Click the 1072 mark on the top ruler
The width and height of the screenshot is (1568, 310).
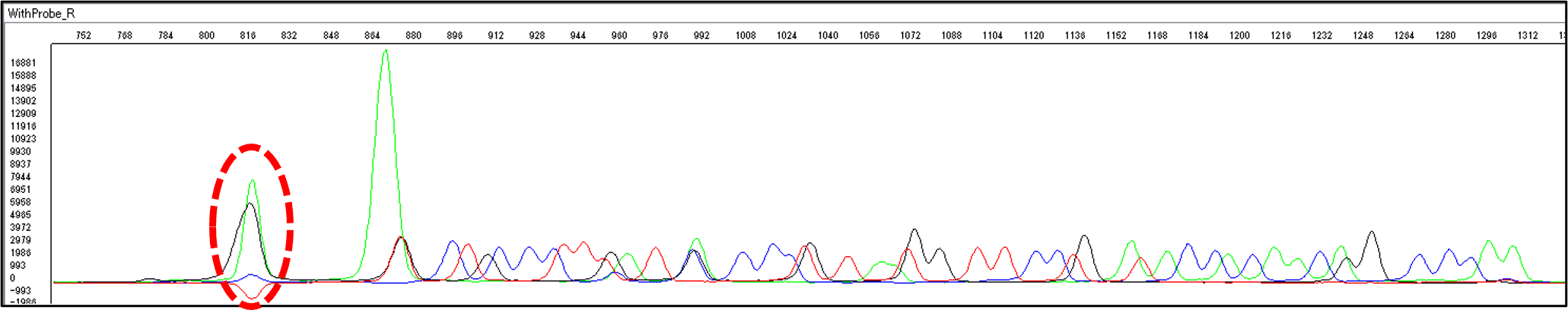(910, 36)
